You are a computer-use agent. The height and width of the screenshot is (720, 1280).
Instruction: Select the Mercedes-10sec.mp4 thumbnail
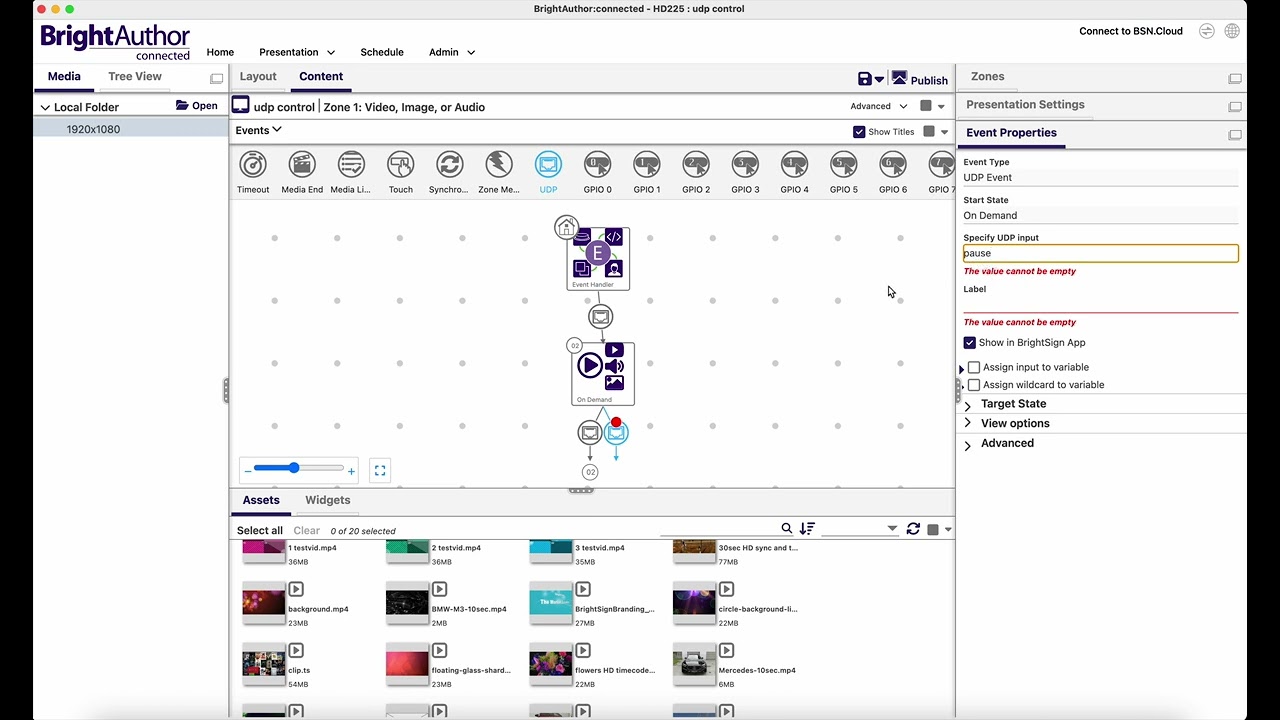pos(694,665)
